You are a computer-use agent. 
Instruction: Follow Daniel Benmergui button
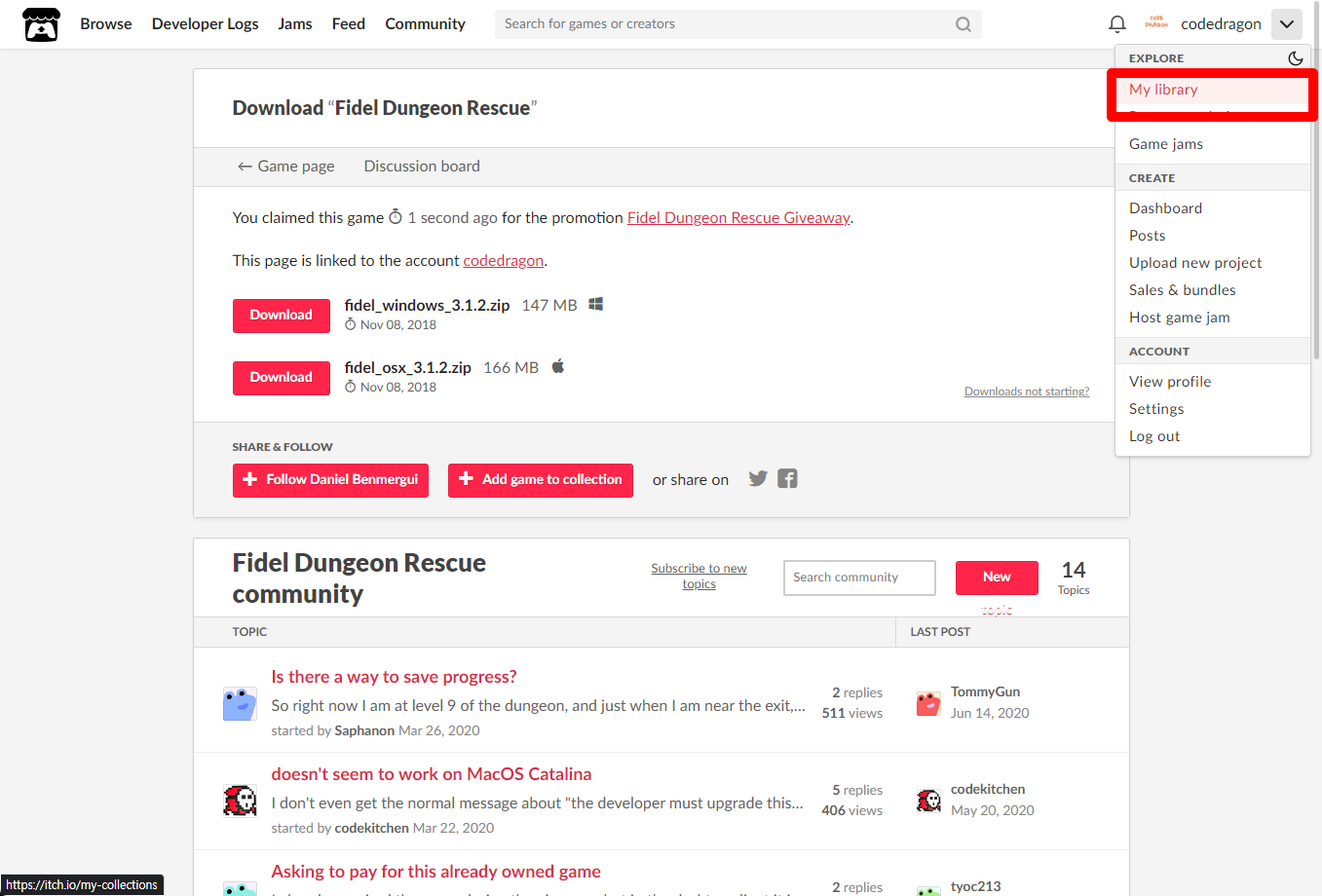(x=330, y=480)
